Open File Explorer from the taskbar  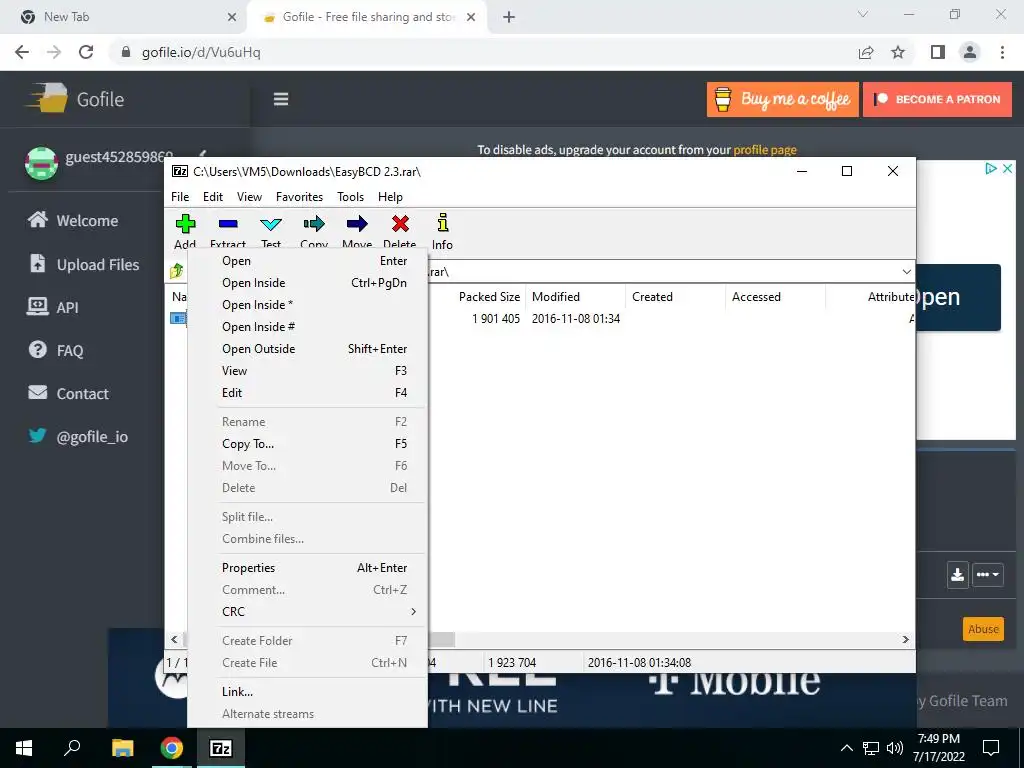[122, 748]
